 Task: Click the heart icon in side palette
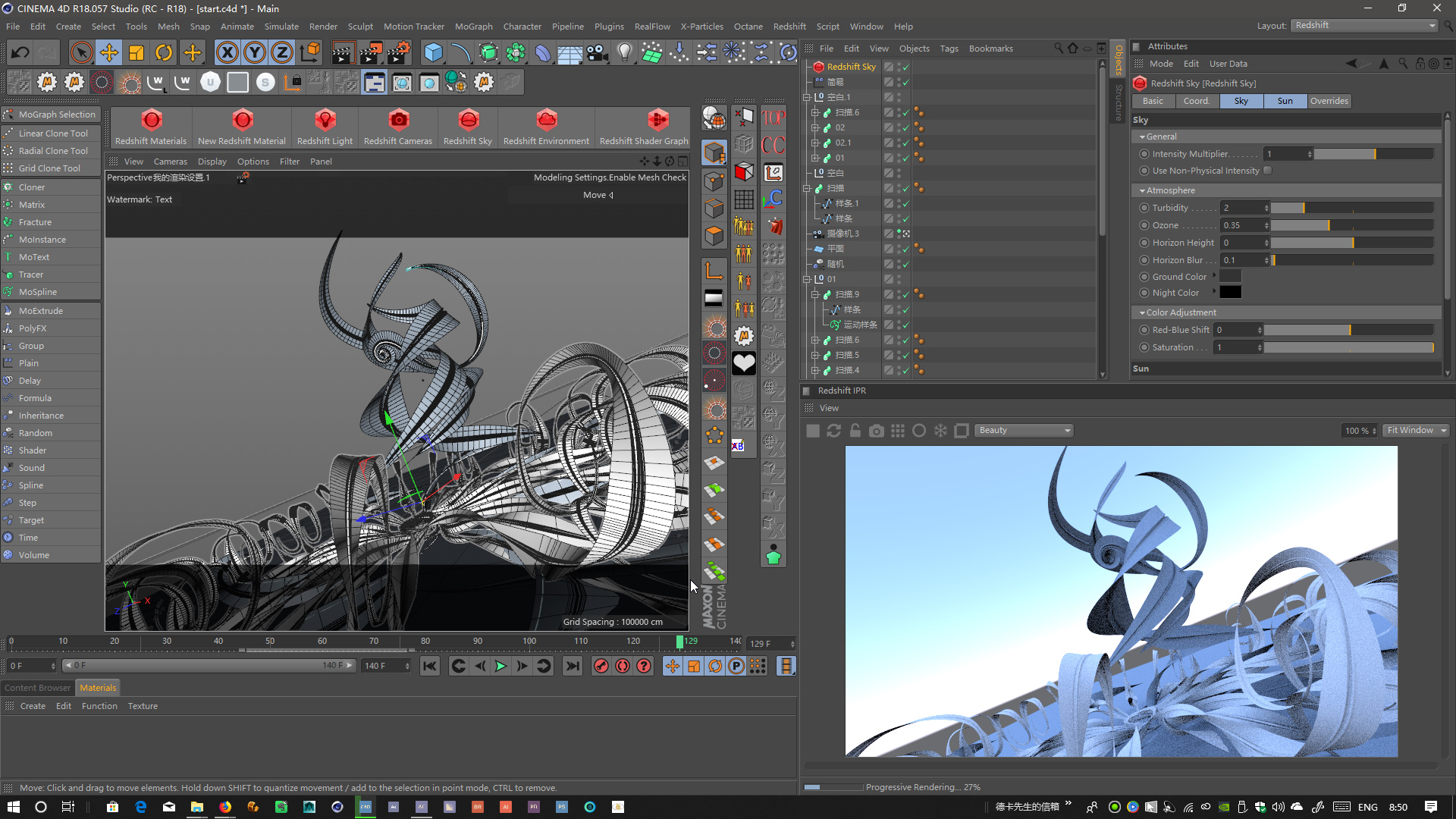(x=744, y=364)
